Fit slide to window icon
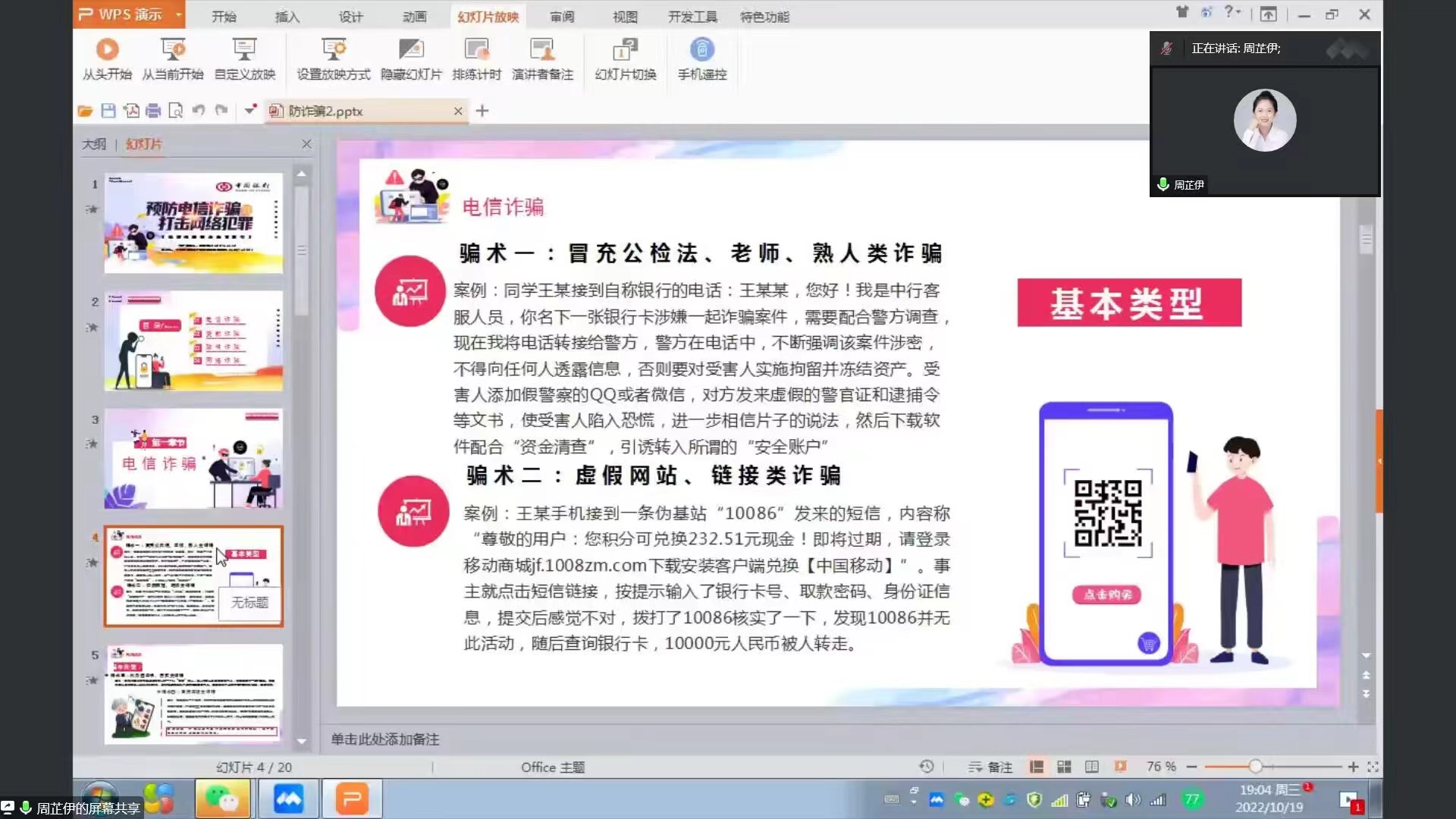 point(1373,767)
